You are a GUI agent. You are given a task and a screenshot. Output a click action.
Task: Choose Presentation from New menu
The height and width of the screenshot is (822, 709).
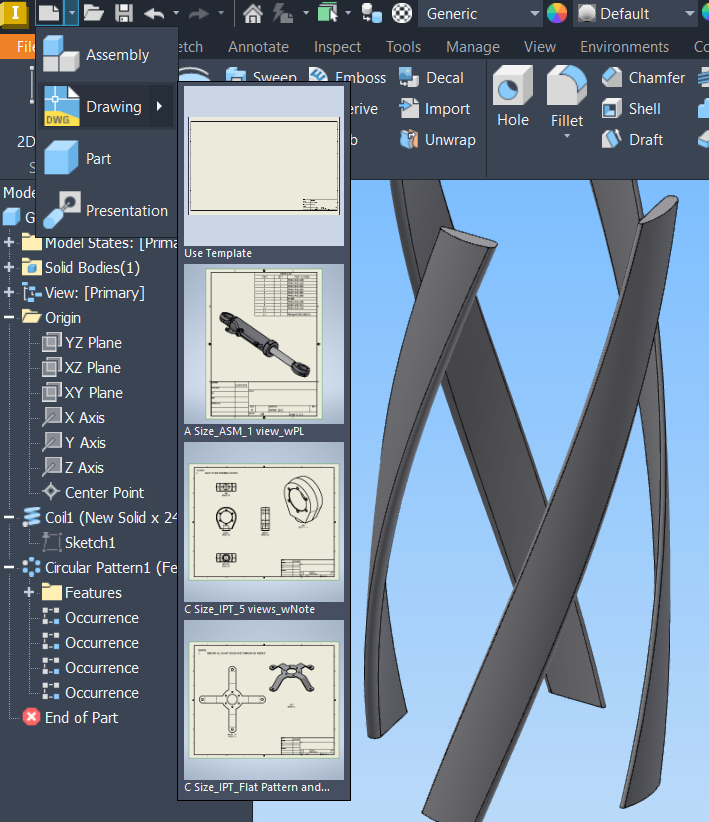(x=106, y=210)
